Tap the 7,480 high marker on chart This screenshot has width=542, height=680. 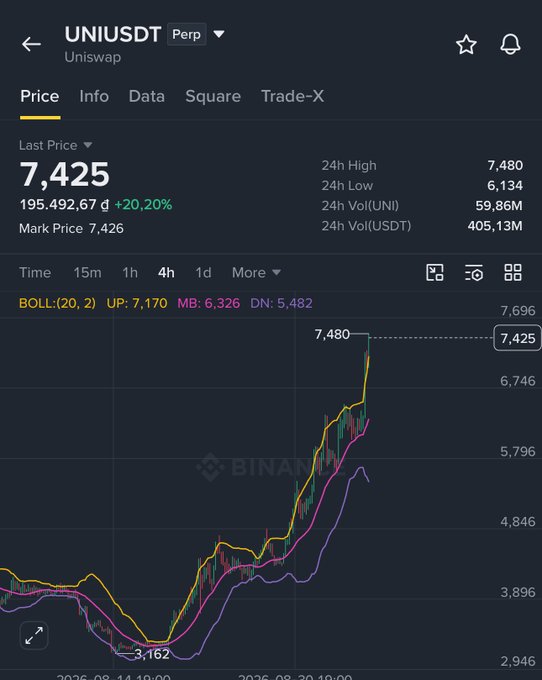pos(332,334)
